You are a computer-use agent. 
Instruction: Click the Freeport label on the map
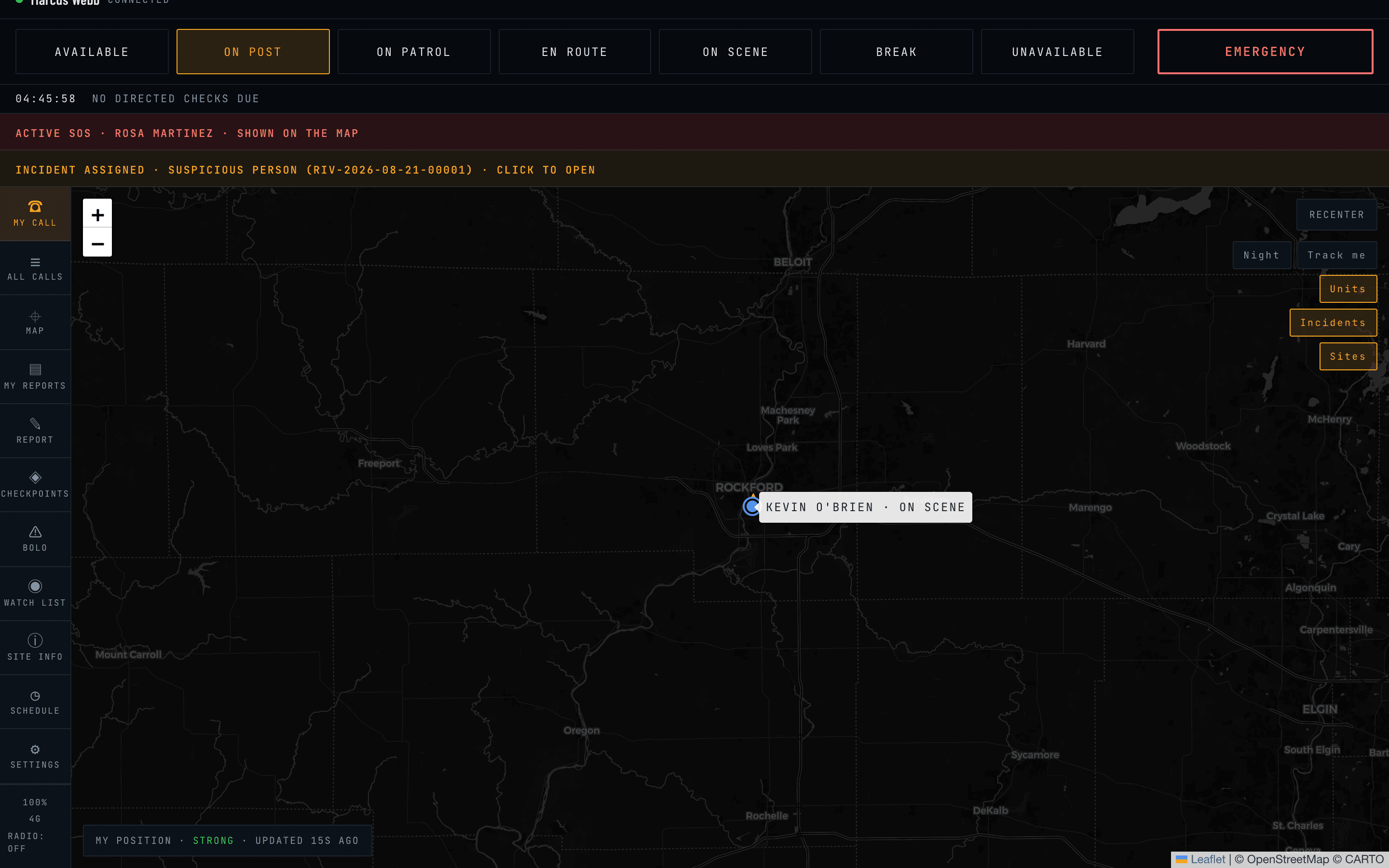click(x=378, y=463)
